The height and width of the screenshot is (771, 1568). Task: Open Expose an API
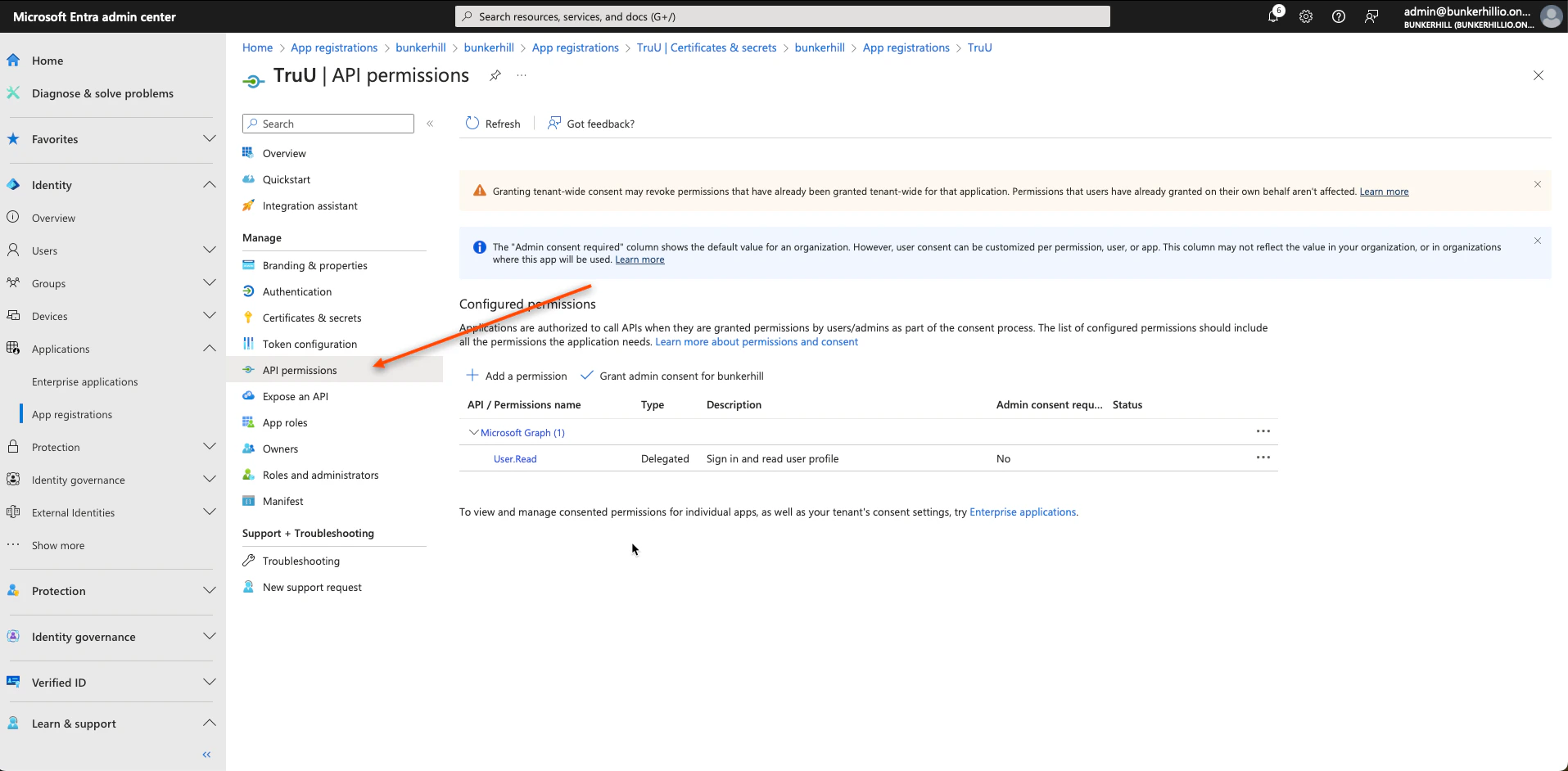click(x=296, y=397)
